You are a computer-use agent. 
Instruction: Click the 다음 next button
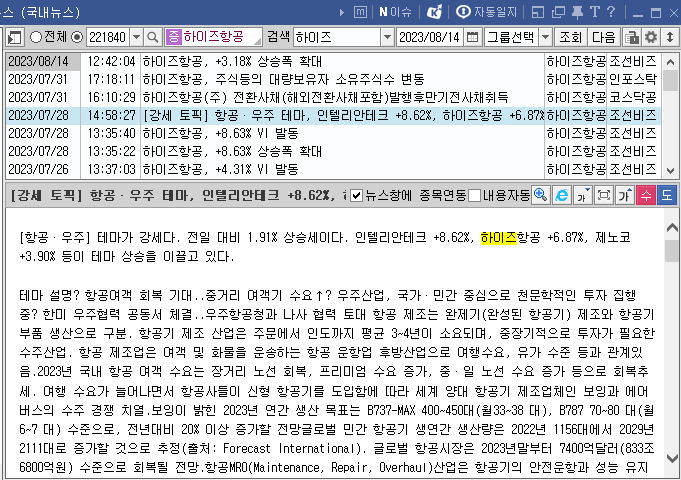pos(604,37)
